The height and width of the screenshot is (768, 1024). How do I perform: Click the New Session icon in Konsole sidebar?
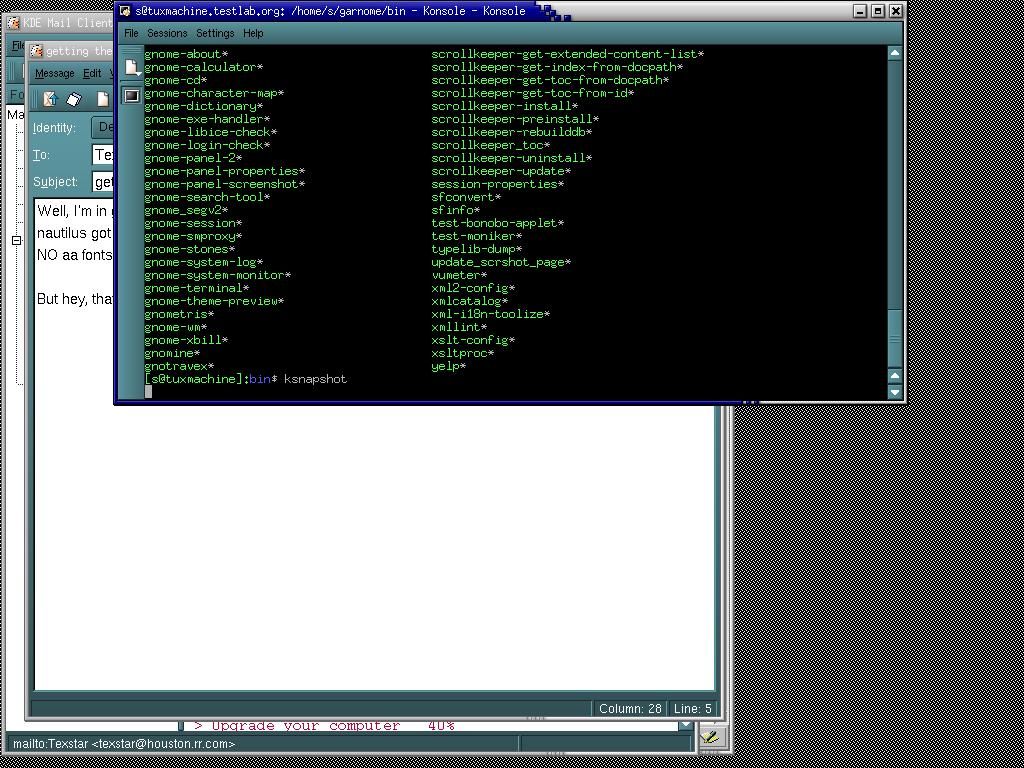[132, 68]
